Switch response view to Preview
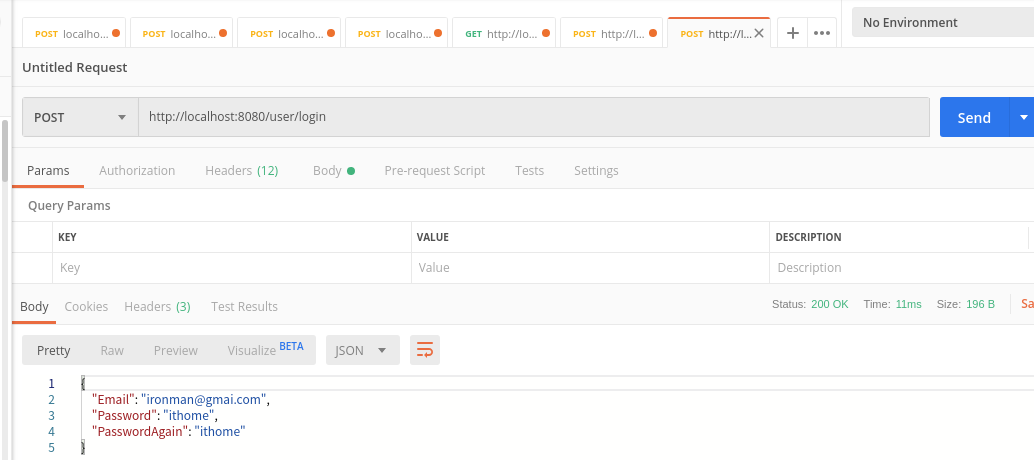 175,350
